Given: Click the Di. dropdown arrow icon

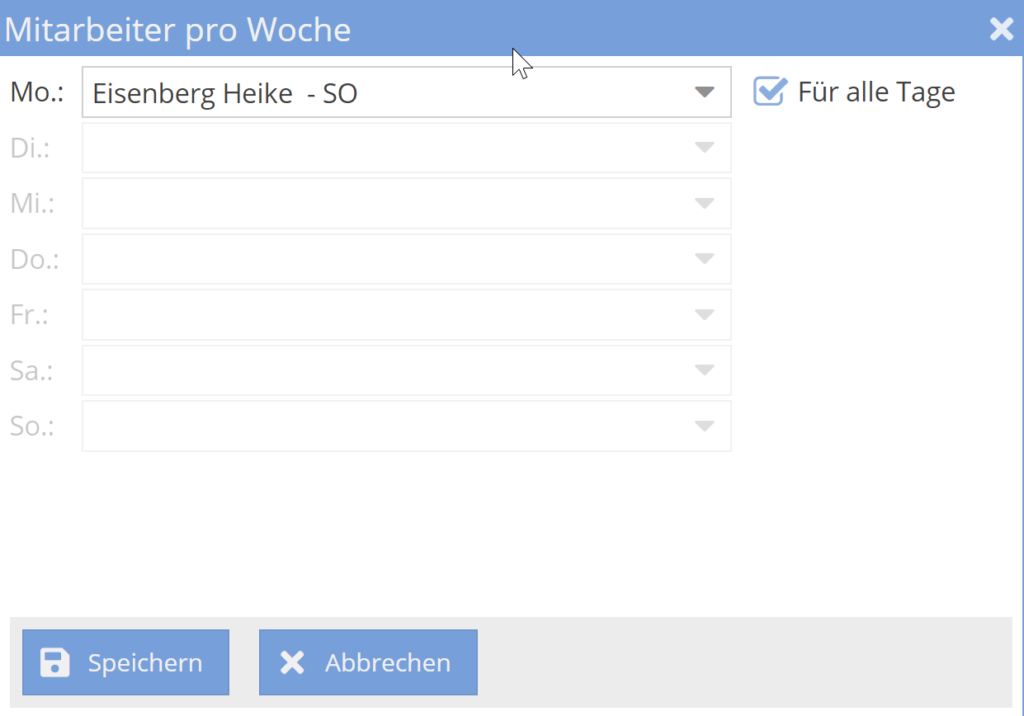Looking at the screenshot, I should tap(707, 147).
